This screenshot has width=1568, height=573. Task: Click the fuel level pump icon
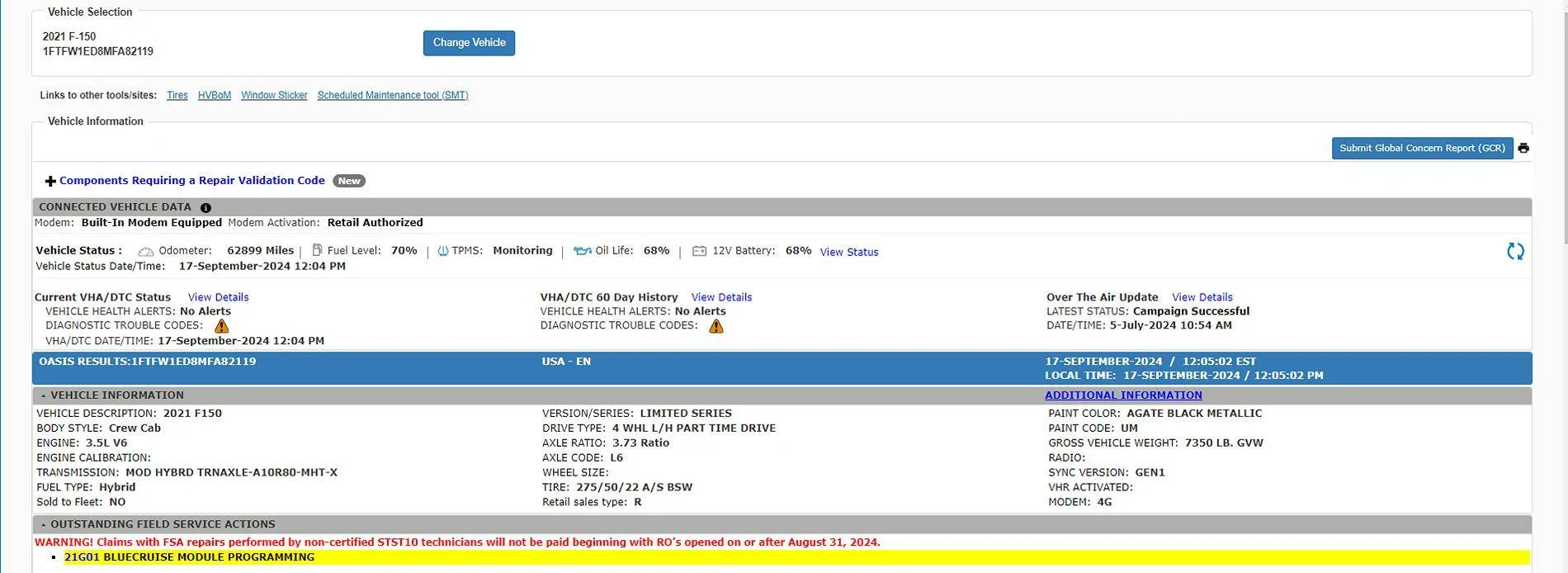pyautogui.click(x=317, y=250)
